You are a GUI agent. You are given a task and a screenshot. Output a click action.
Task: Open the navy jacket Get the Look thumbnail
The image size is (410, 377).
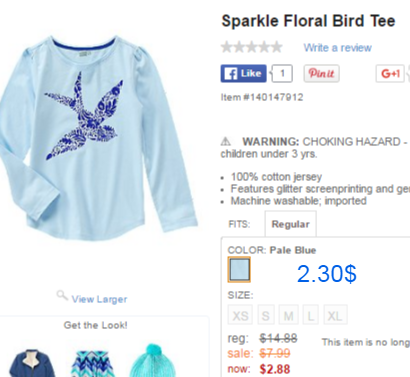32,363
